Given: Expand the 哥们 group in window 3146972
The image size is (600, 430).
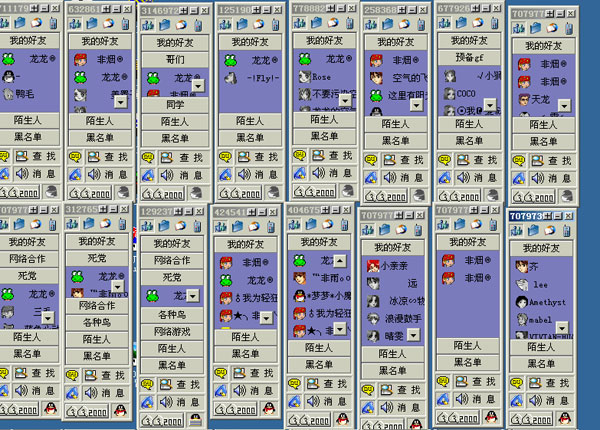Looking at the screenshot, I should (175, 60).
